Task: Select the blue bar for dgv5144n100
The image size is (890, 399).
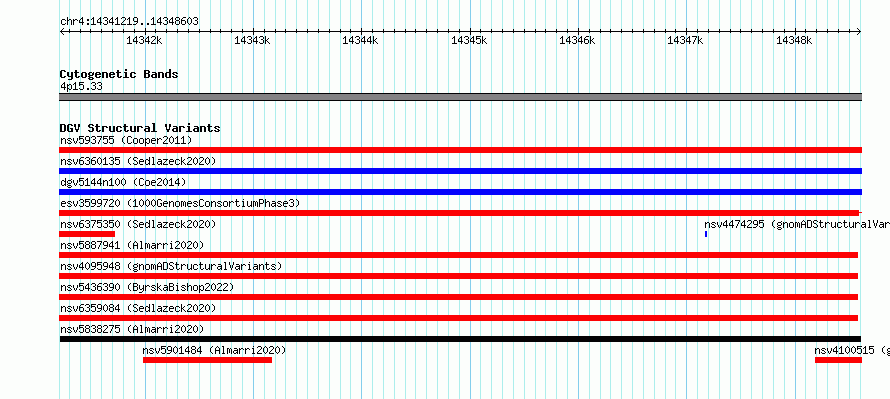Action: [x=460, y=192]
